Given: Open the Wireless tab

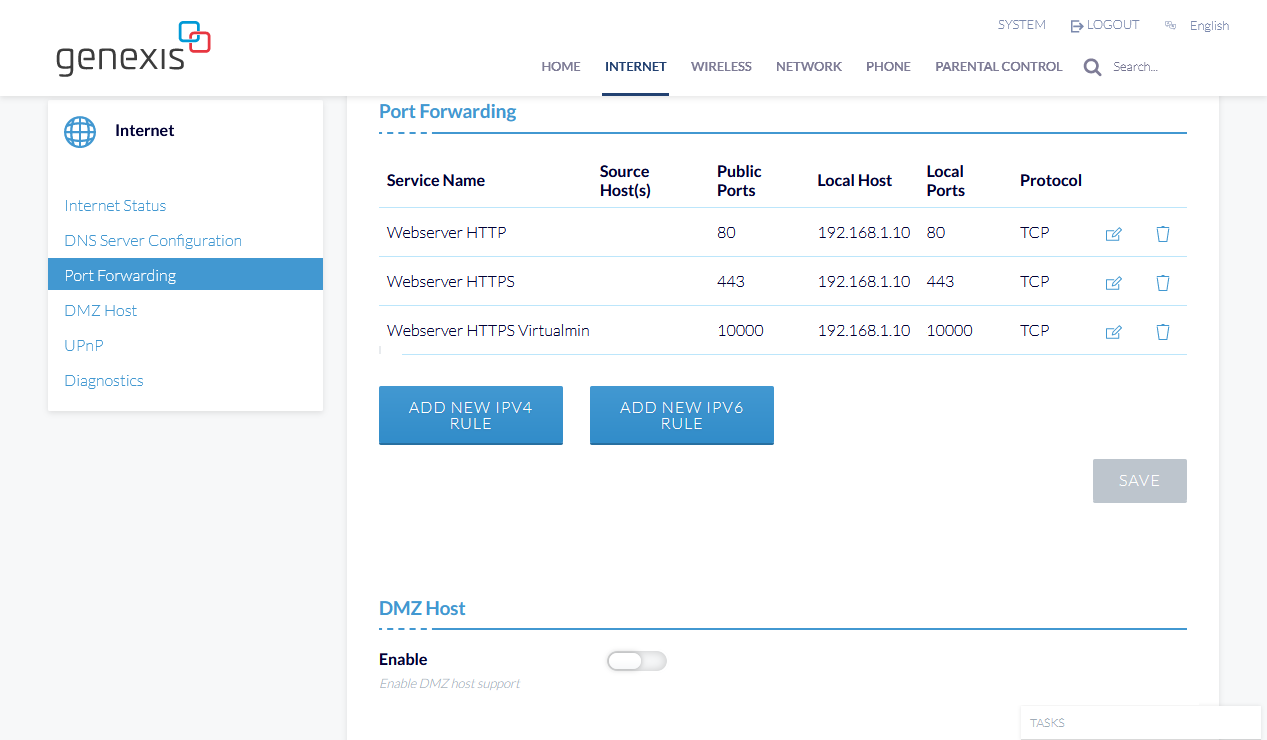Looking at the screenshot, I should coord(720,67).
